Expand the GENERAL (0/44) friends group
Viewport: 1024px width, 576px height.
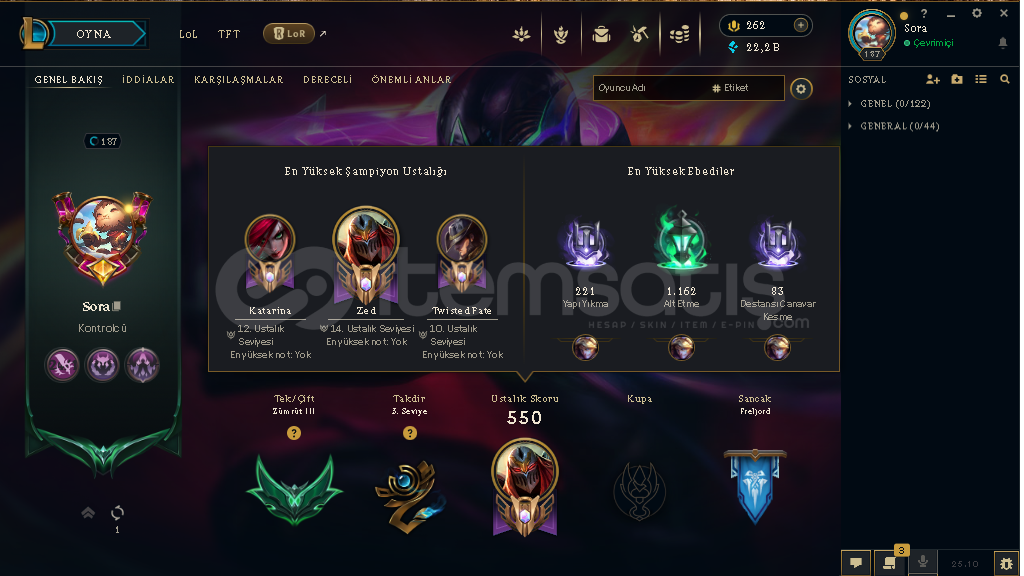pyautogui.click(x=893, y=126)
